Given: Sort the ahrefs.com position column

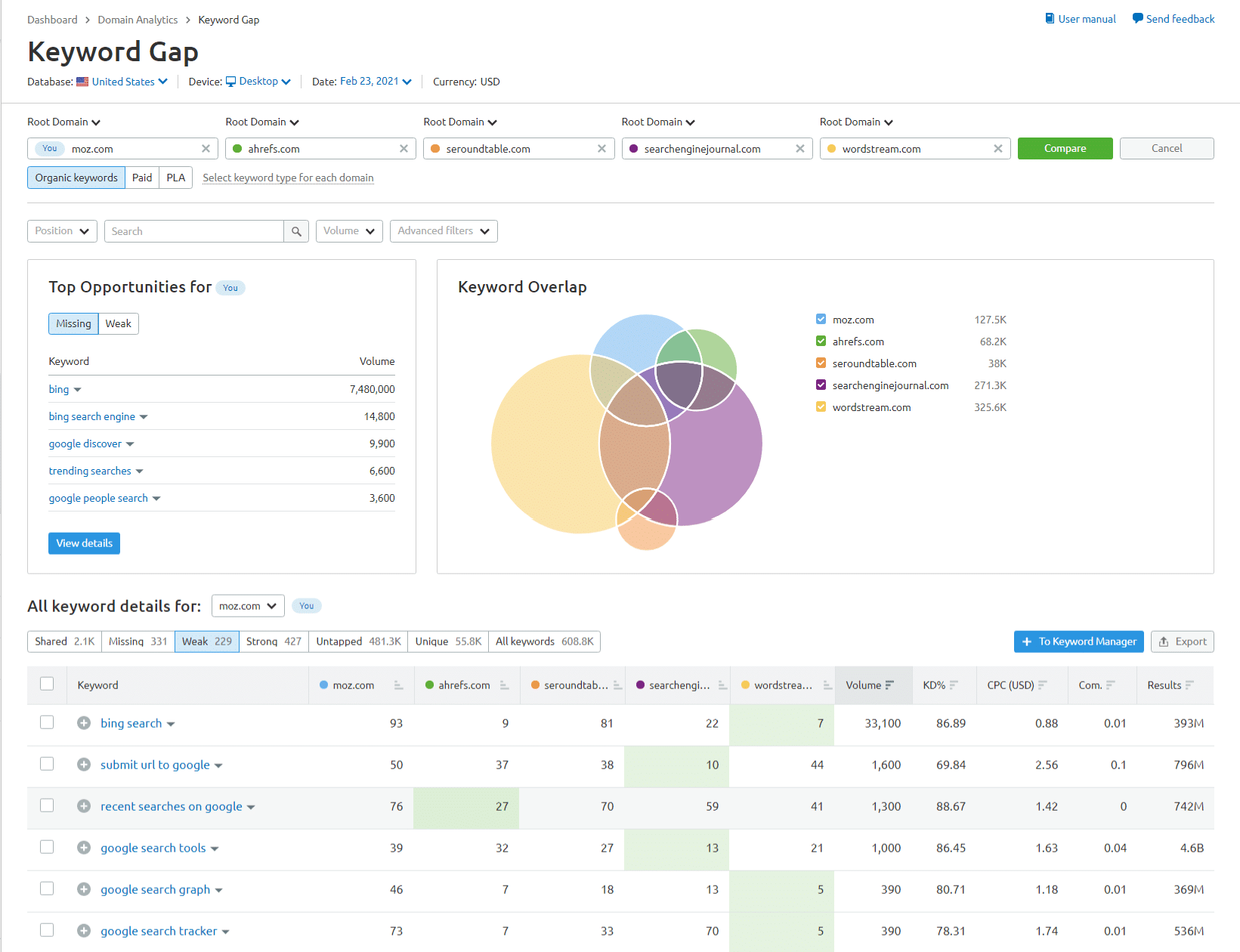Looking at the screenshot, I should pyautogui.click(x=504, y=685).
